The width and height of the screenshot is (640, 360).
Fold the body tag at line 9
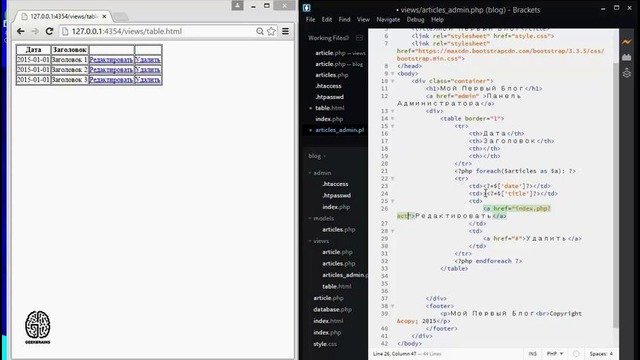pos(393,74)
